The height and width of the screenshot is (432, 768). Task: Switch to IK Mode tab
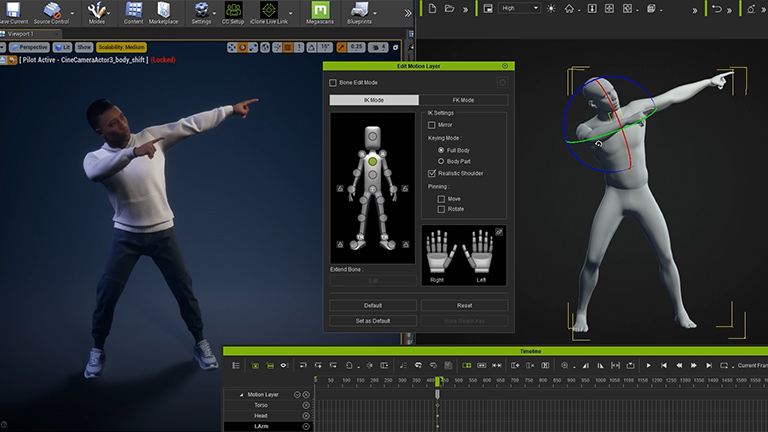(x=374, y=100)
